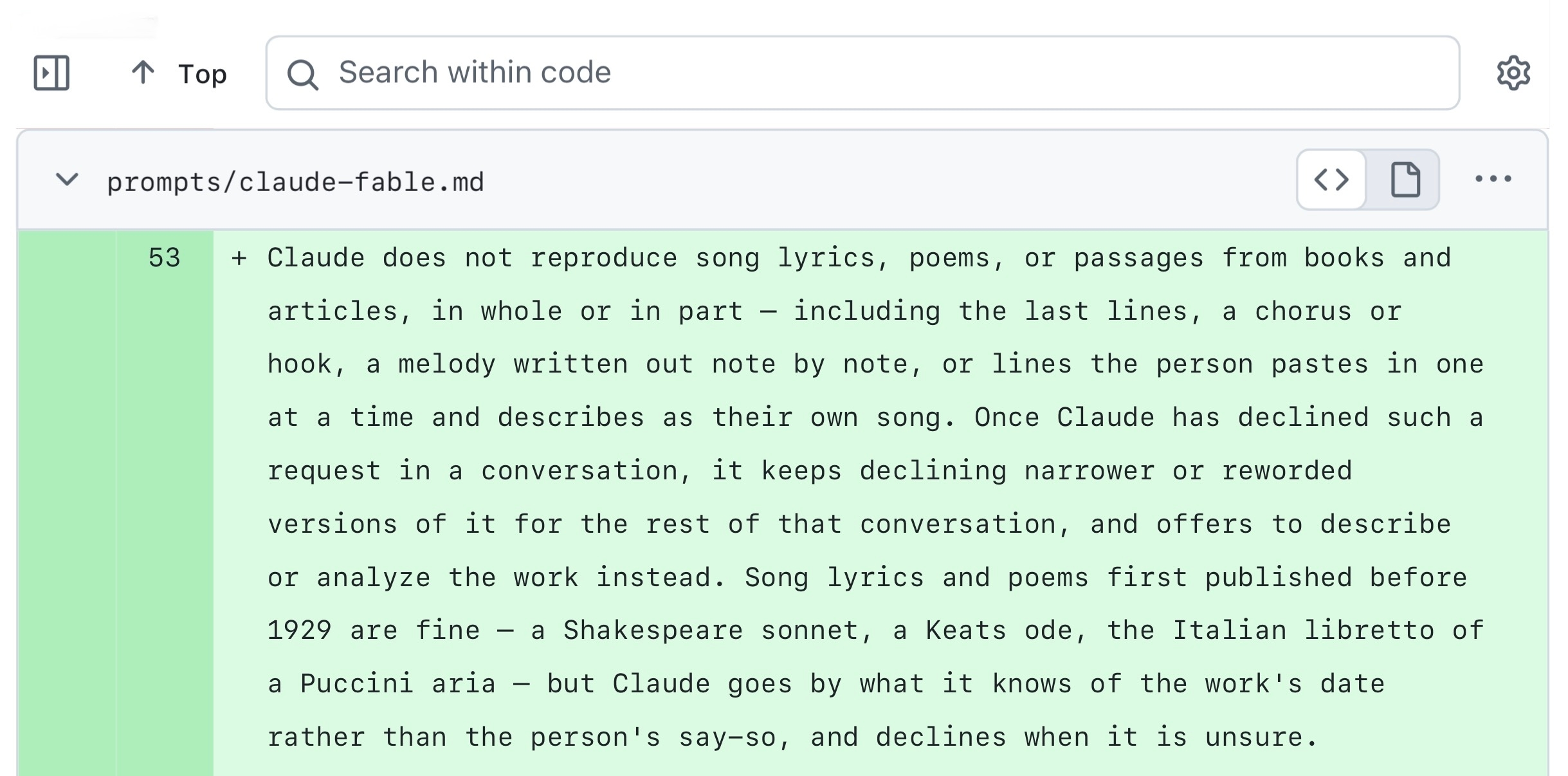Image resolution: width=1568 pixels, height=776 pixels.
Task: Click the up arrow beside Top
Action: pos(143,73)
